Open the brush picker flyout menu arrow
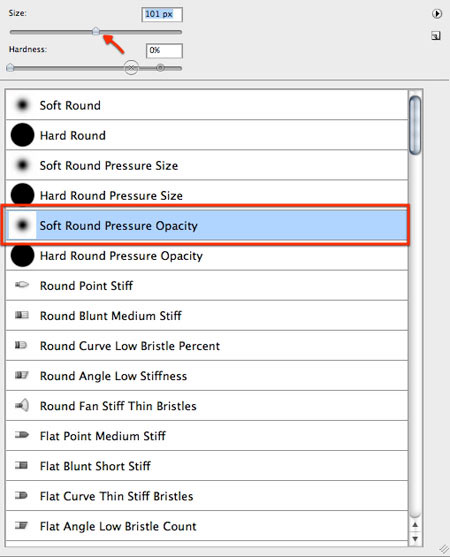The height and width of the screenshot is (557, 450). 437,14
